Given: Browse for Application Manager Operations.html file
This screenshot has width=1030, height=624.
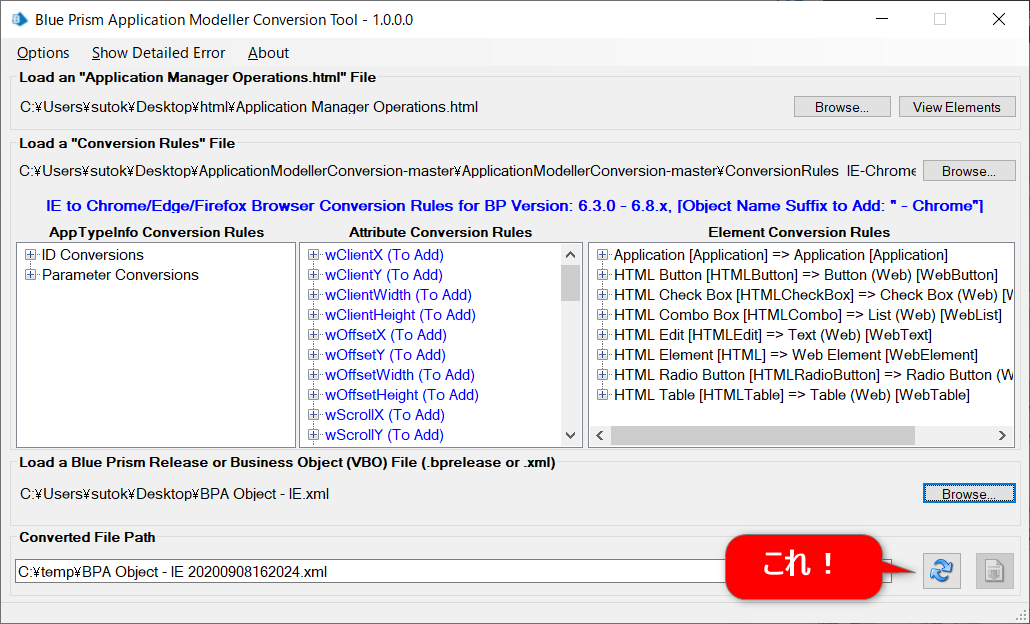Looking at the screenshot, I should point(841,107).
